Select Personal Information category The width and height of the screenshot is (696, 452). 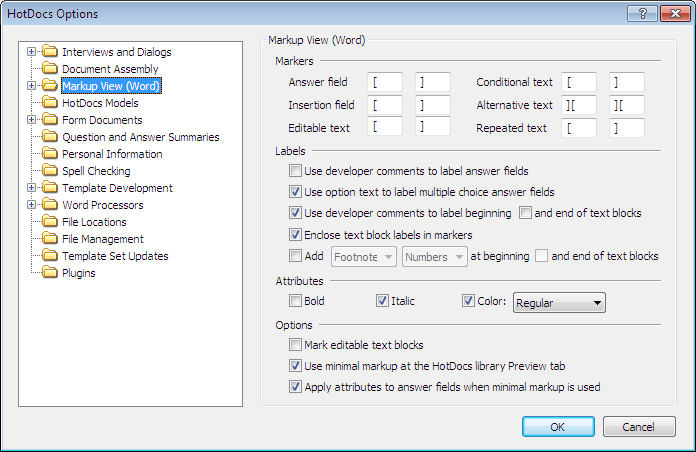point(112,154)
